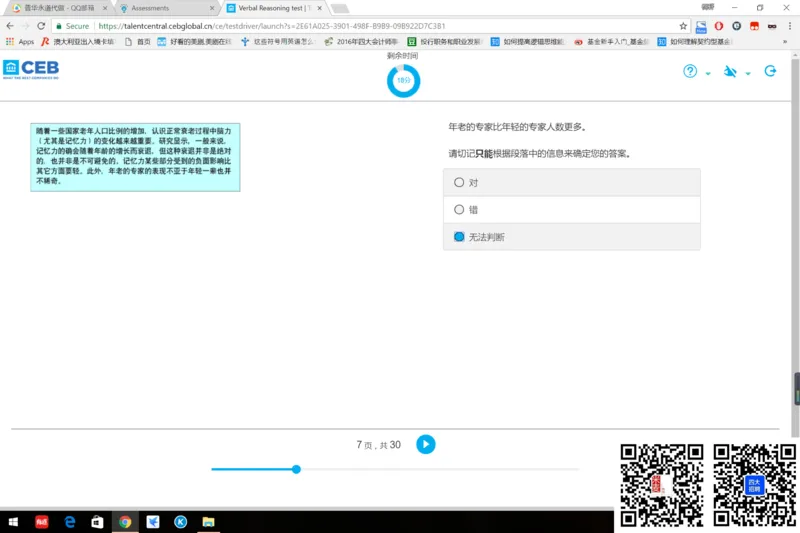This screenshot has width=800, height=533.
Task: Click the black glasses extension icon
Action: click(x=772, y=26)
